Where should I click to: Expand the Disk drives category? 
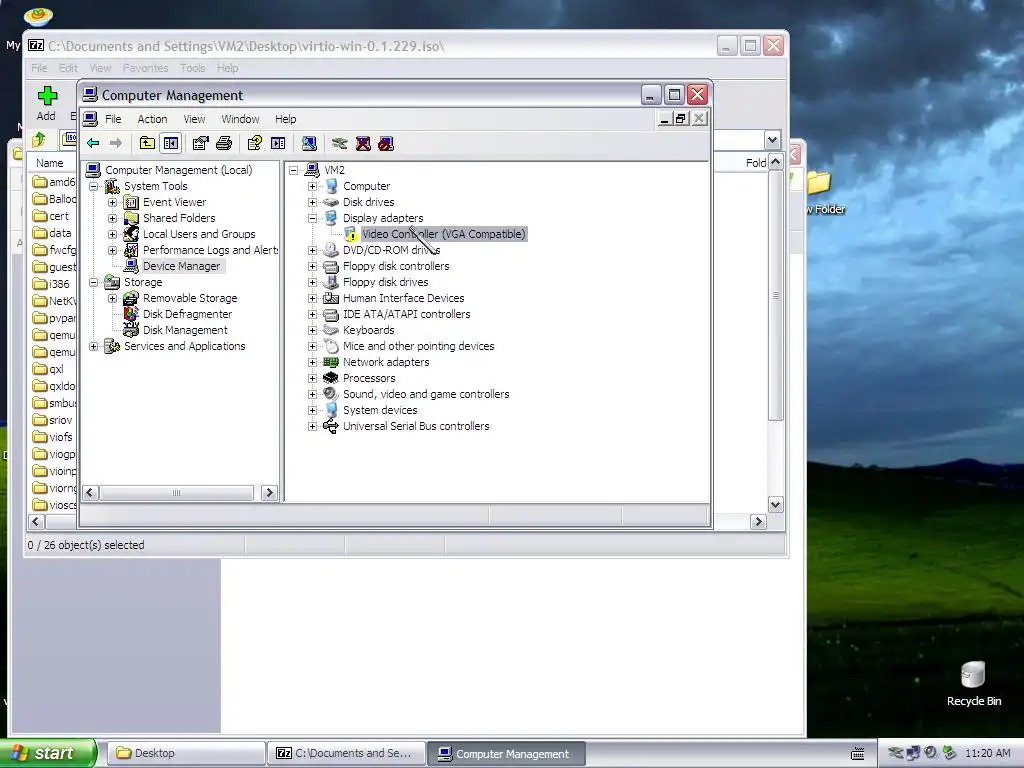312,202
